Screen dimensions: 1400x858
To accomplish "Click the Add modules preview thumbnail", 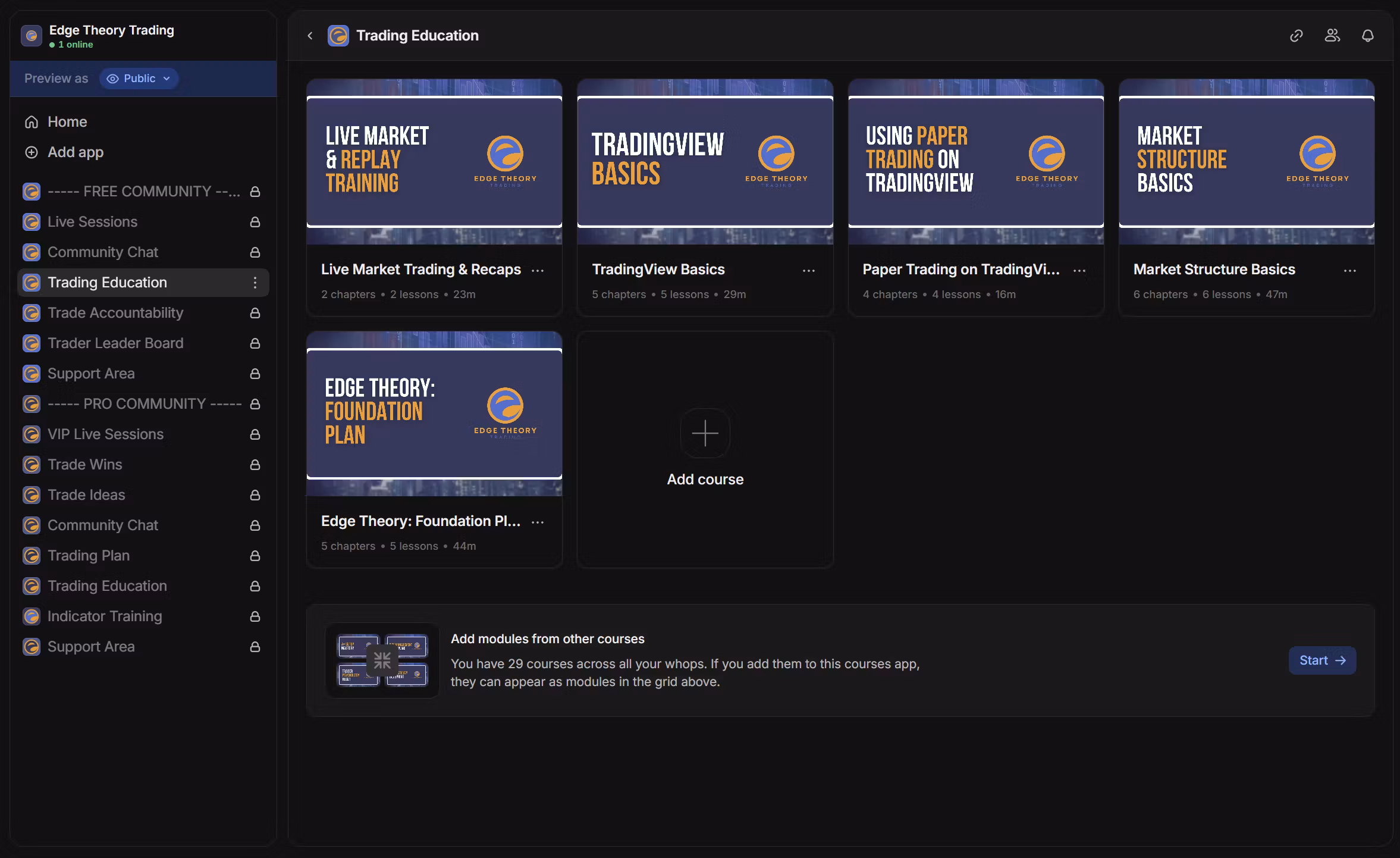I will click(382, 660).
